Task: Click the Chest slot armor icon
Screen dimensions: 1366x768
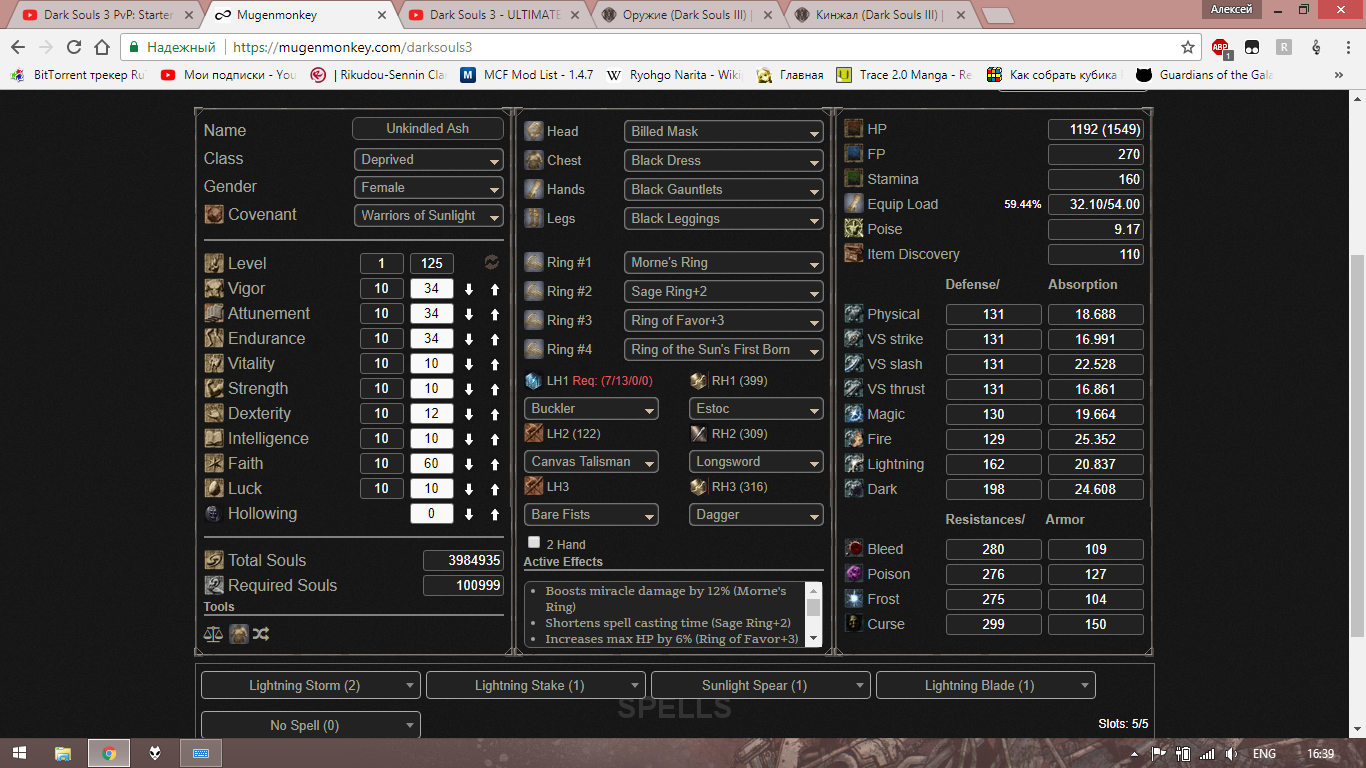Action: pos(534,160)
